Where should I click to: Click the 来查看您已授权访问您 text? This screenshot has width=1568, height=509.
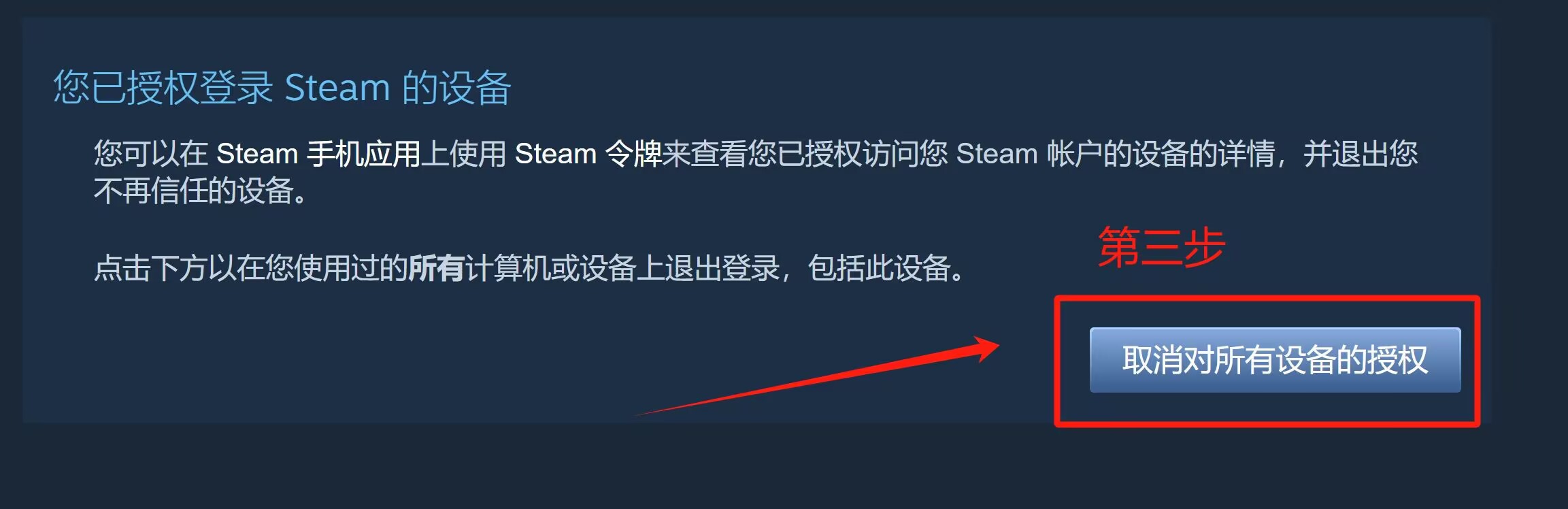(x=805, y=154)
